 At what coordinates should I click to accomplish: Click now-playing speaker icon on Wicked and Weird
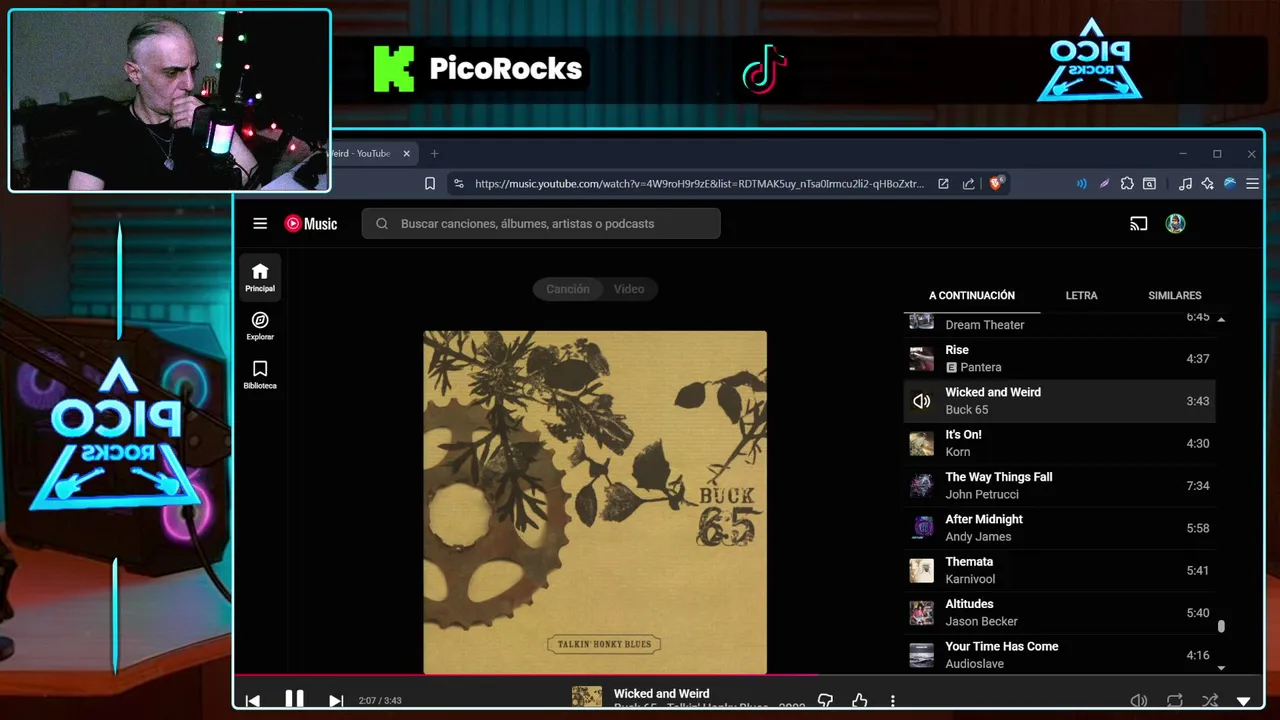click(921, 401)
